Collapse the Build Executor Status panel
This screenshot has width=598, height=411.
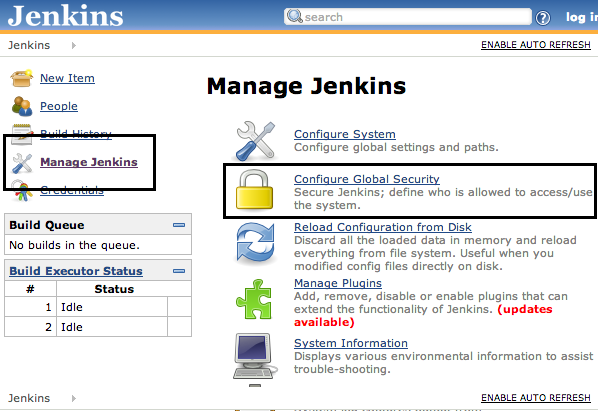(179, 271)
